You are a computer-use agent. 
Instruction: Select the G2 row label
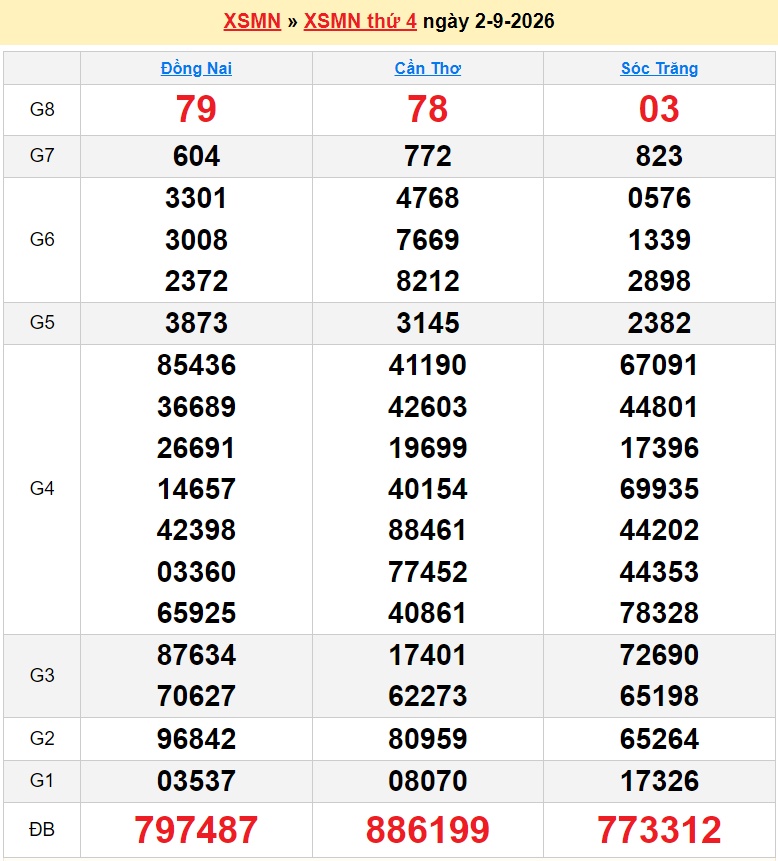[x=42, y=738]
